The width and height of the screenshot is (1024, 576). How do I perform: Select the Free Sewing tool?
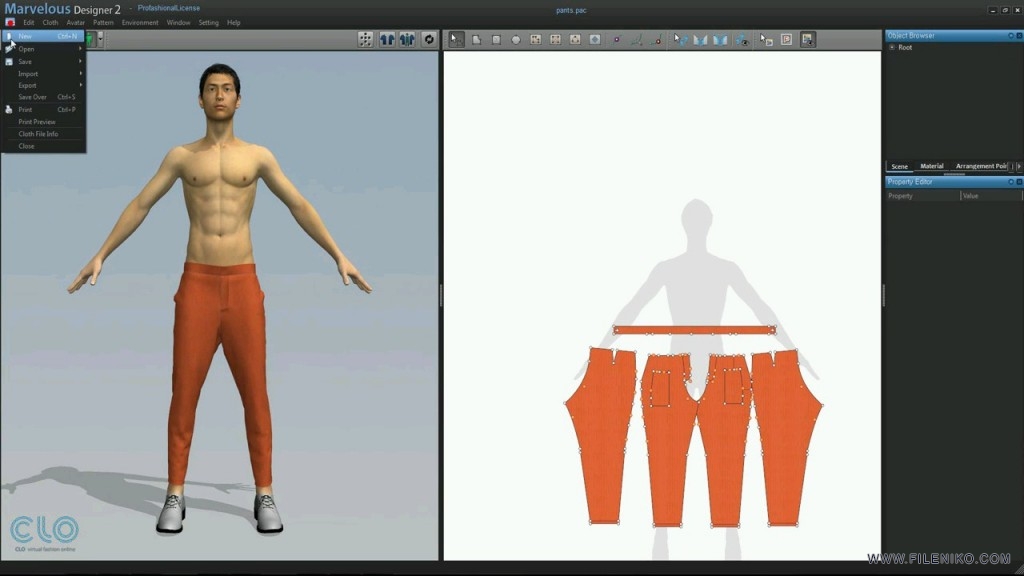[x=720, y=40]
